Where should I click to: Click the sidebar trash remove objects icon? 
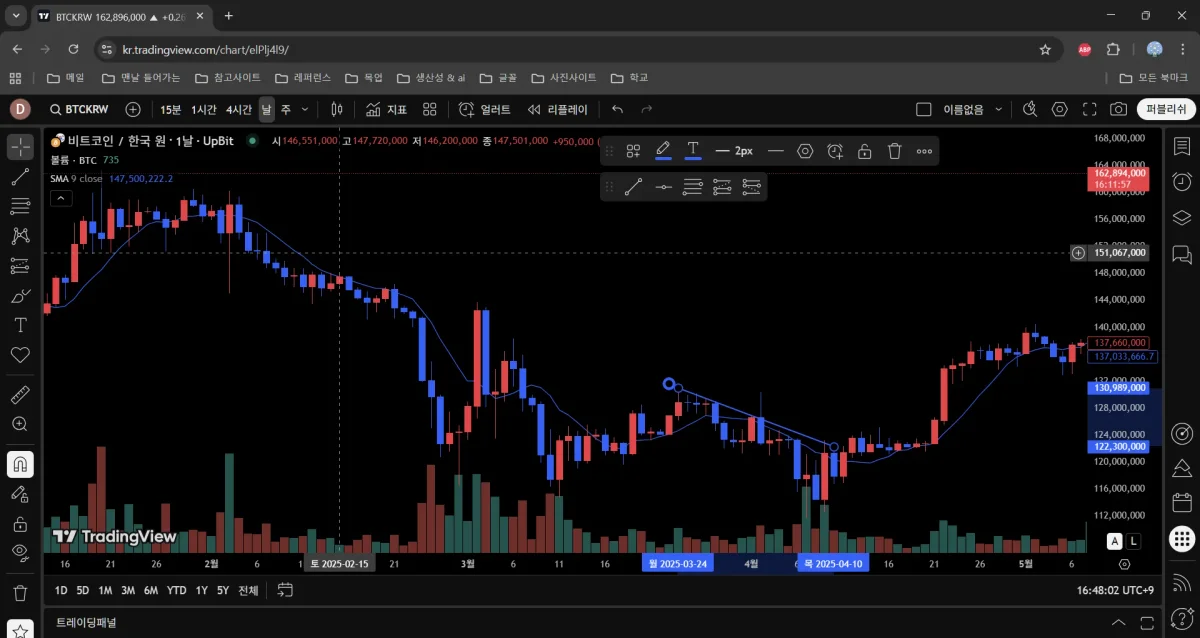point(20,592)
